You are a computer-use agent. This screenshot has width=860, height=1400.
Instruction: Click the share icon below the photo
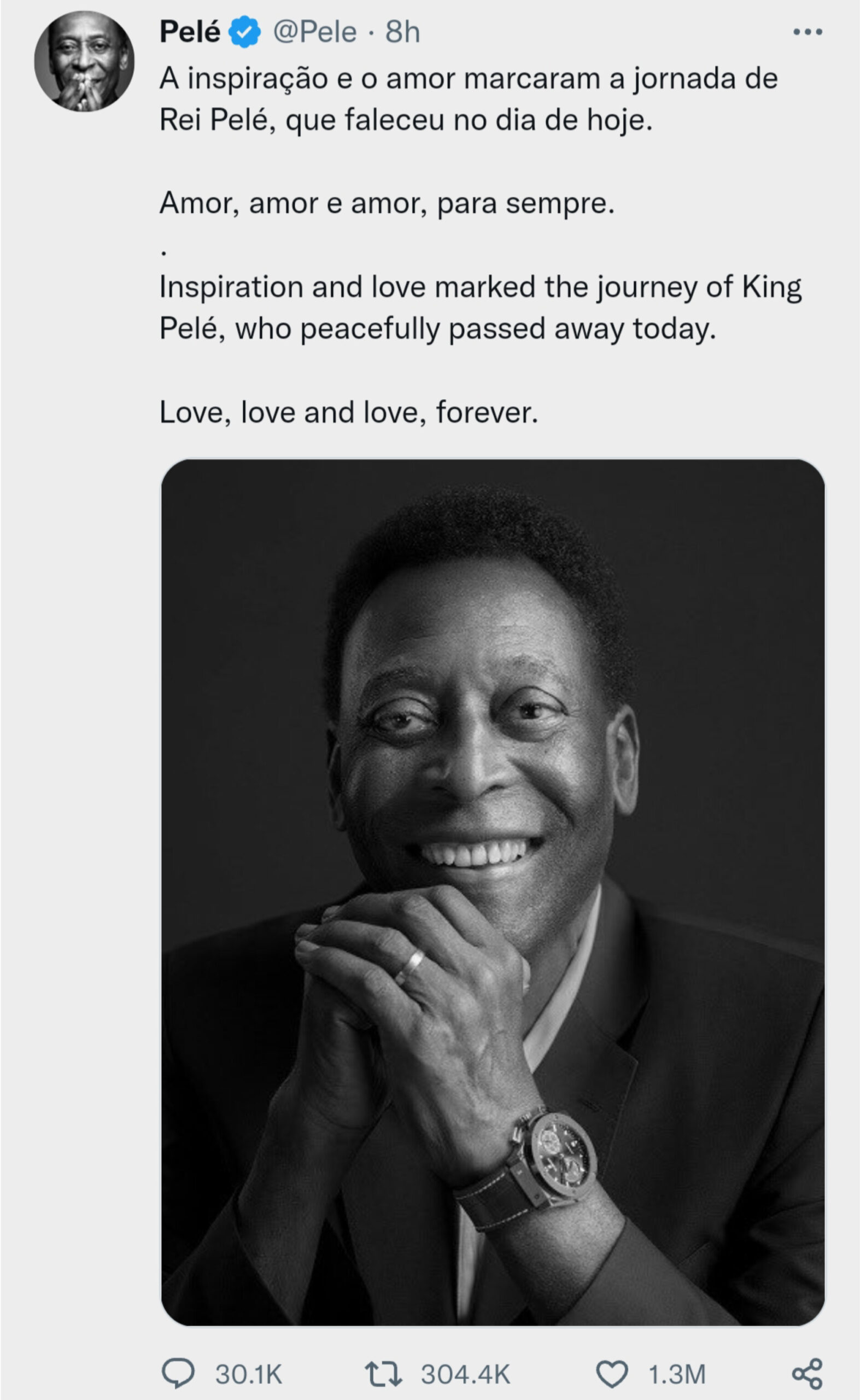[x=807, y=1373]
